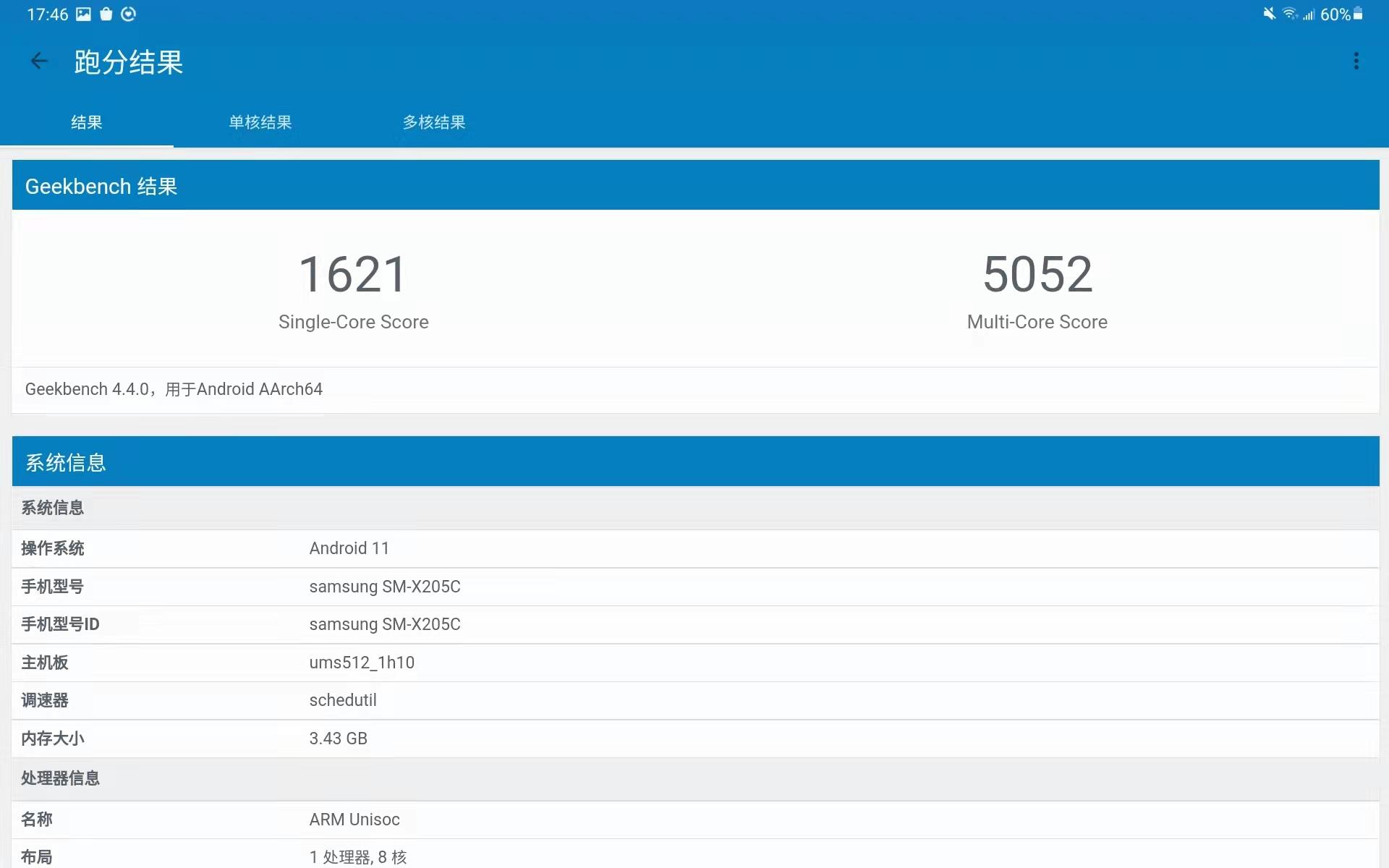Tap the Multi-Core Score label

[x=1037, y=322]
